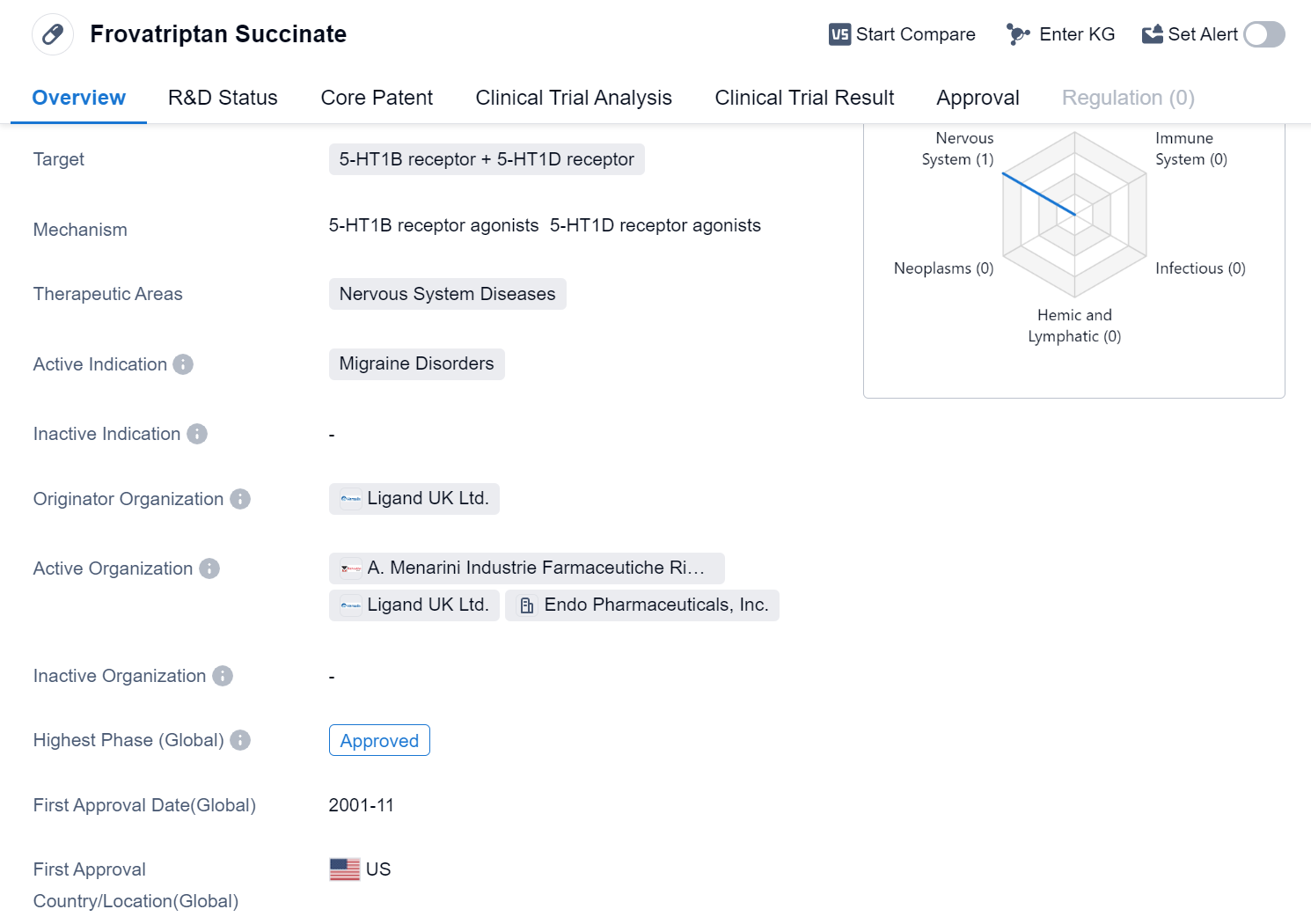Click info icon beside Active Organization
The height and width of the screenshot is (924, 1311).
pos(209,568)
